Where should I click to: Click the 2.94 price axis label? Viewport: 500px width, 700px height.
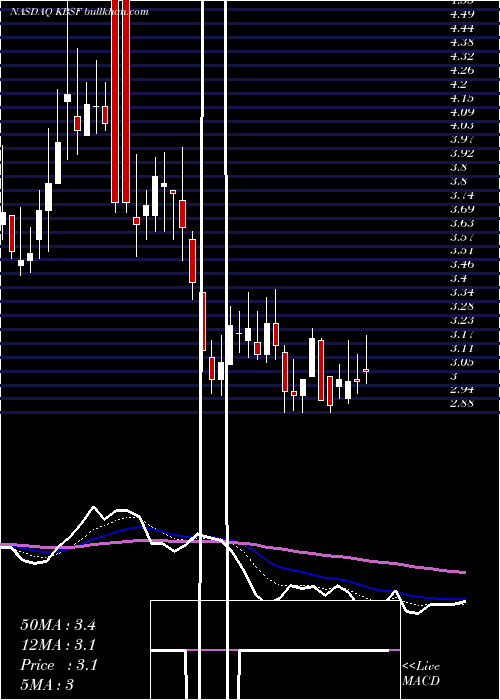tap(462, 389)
